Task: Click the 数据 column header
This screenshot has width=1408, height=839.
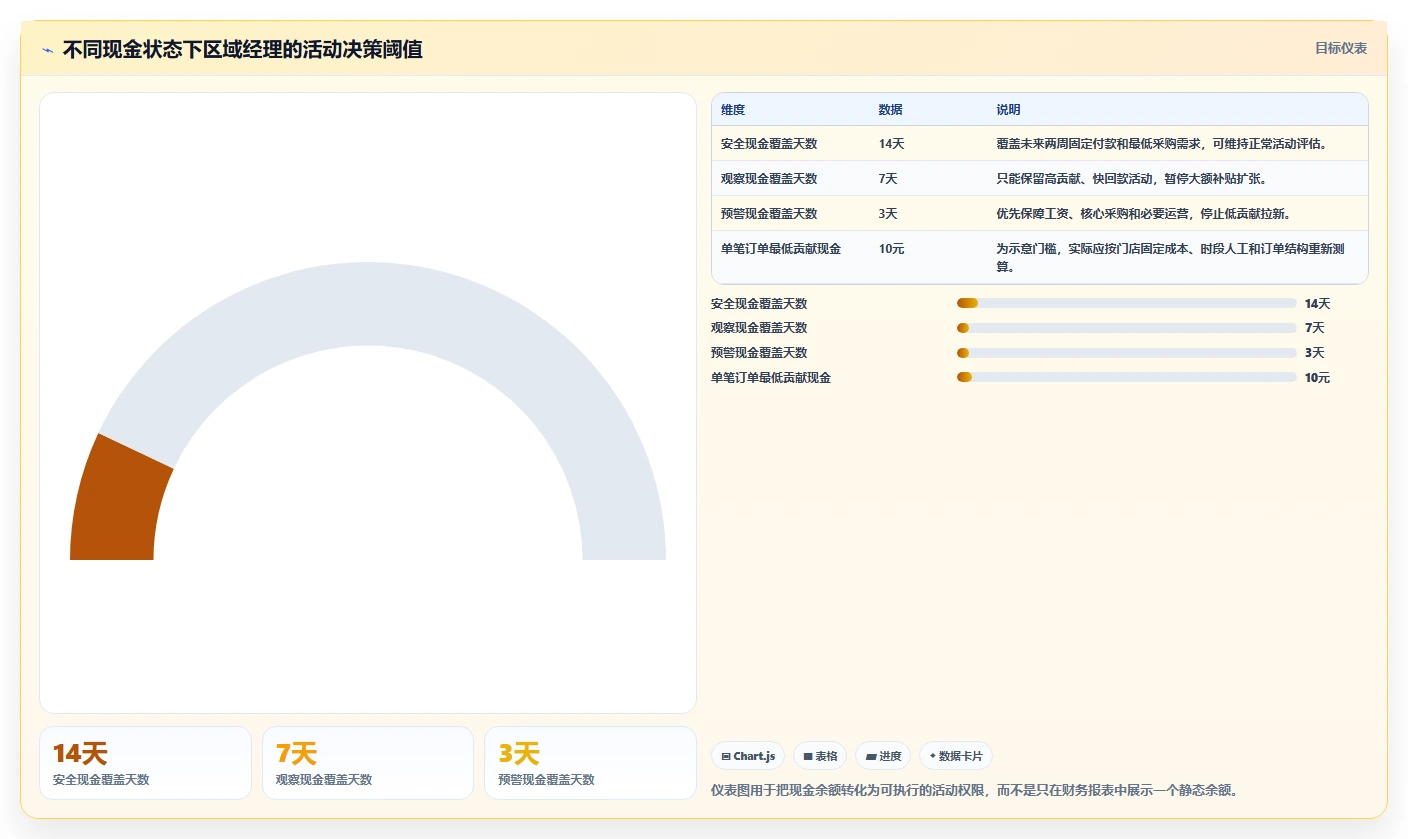Action: click(891, 110)
